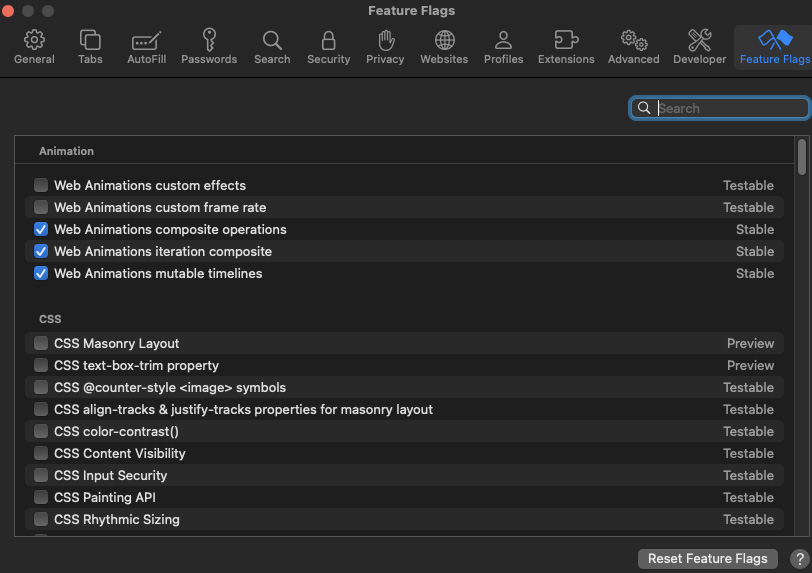Enable Web Animations custom effects
Viewport: 812px width, 573px height.
(41, 185)
